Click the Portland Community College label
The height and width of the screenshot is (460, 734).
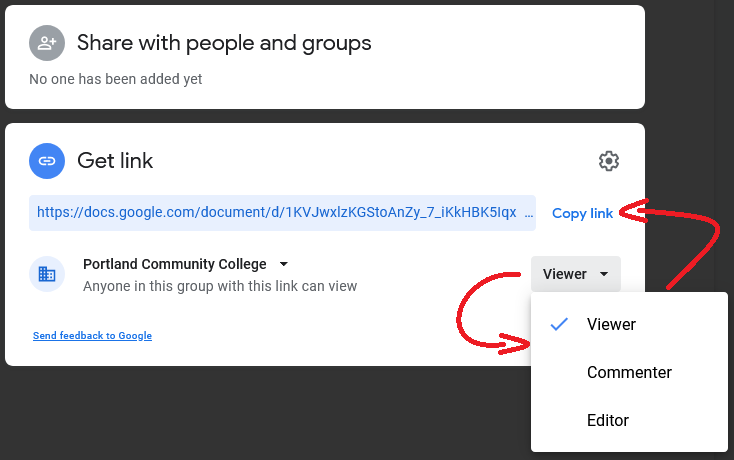(174, 264)
